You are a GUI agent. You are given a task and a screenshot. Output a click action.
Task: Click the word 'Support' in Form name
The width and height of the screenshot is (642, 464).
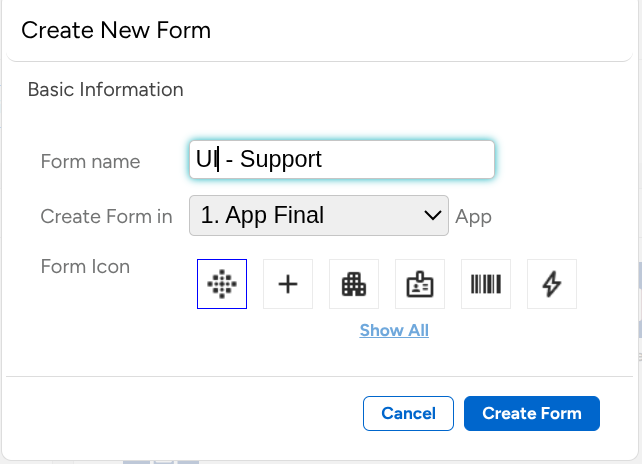tap(281, 159)
